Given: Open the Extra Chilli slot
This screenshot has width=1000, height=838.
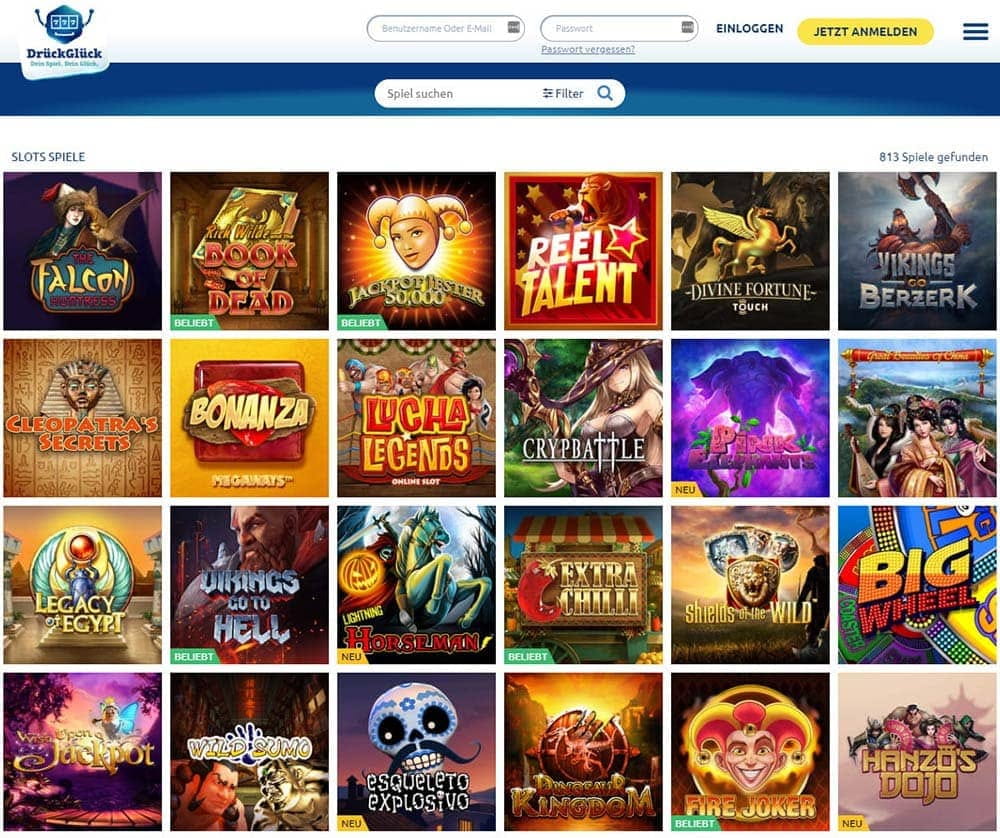Looking at the screenshot, I should coord(583,585).
